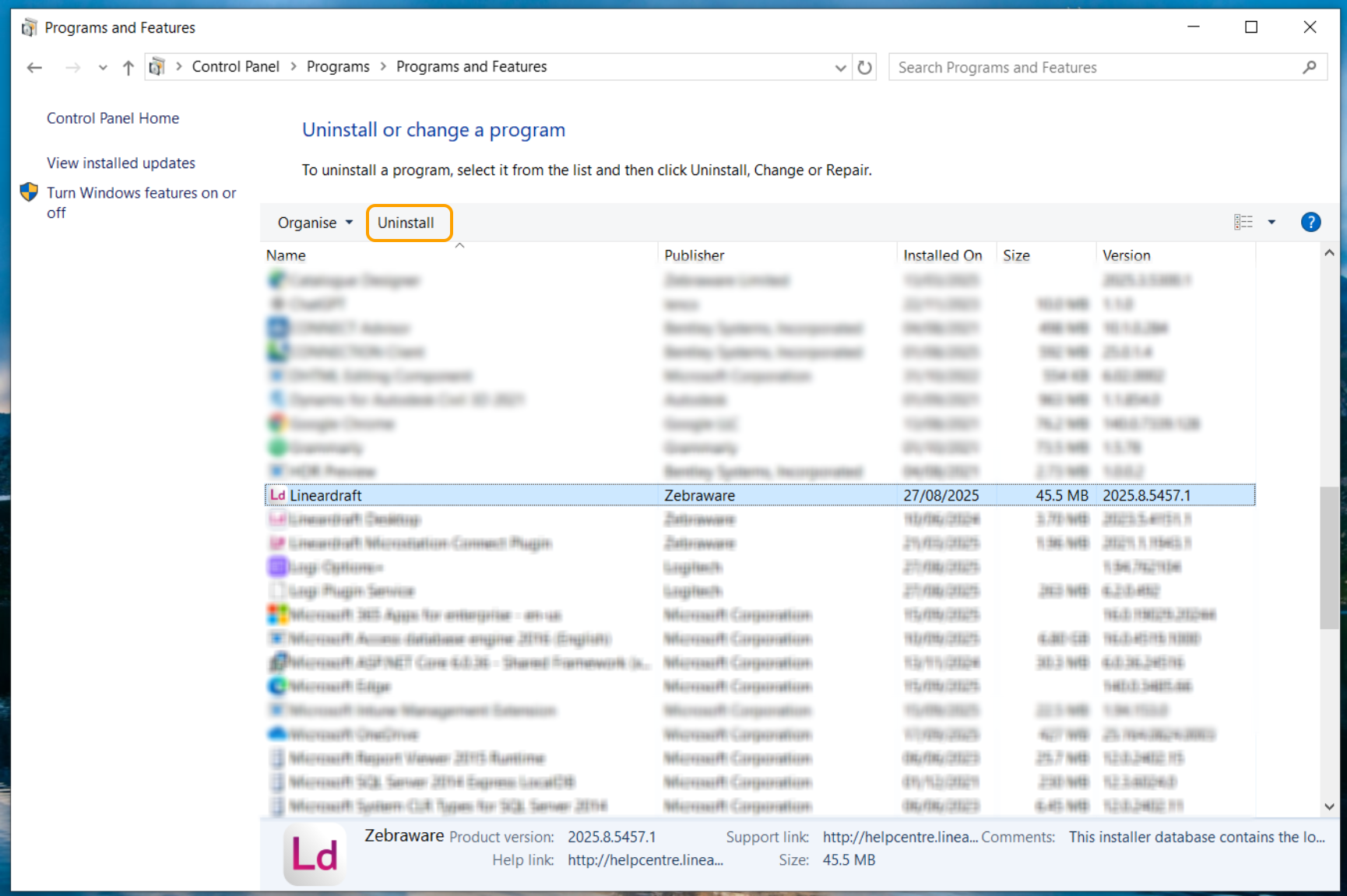Viewport: 1347px width, 896px height.
Task: Click the Back navigation arrow
Action: tap(34, 68)
